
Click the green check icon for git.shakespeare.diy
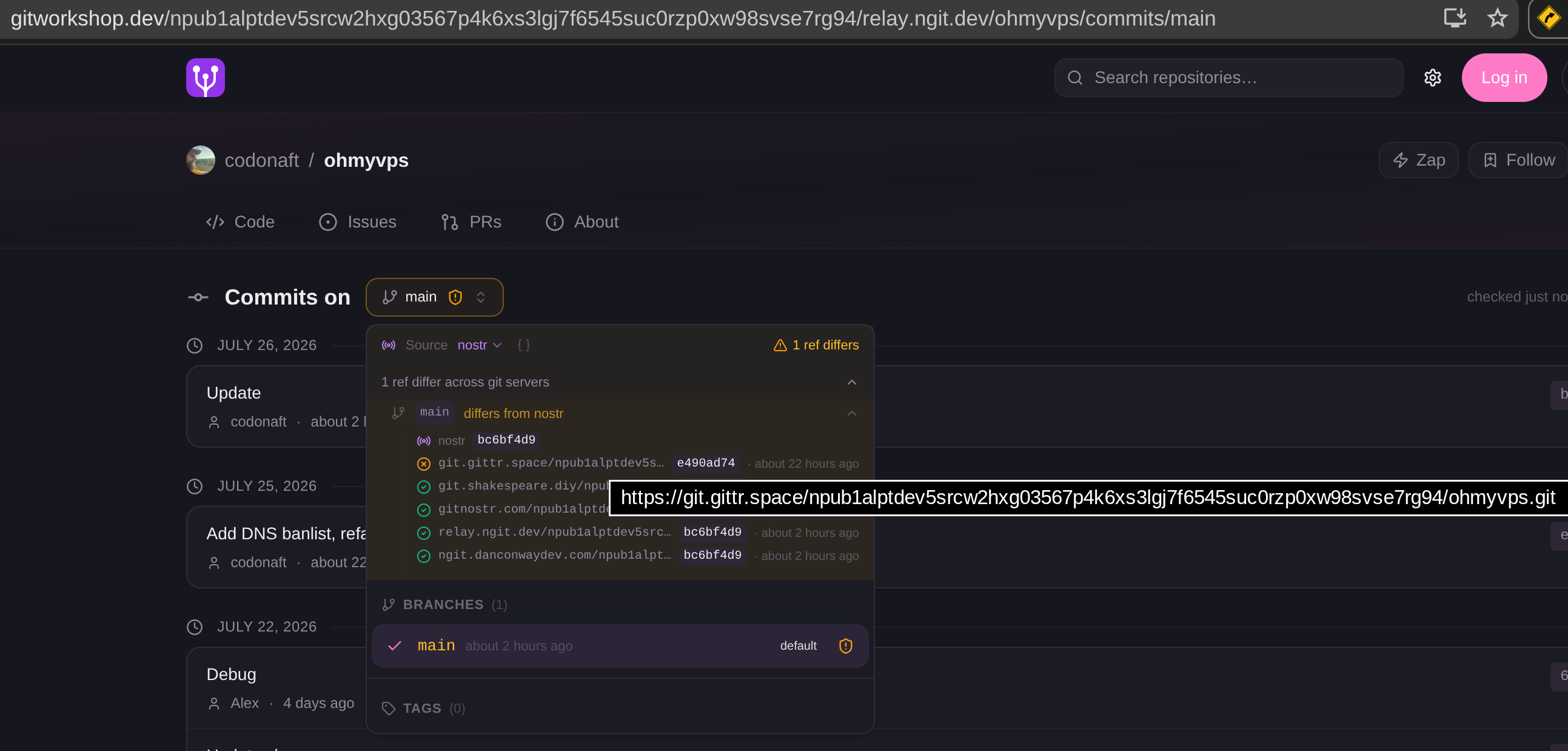click(424, 487)
